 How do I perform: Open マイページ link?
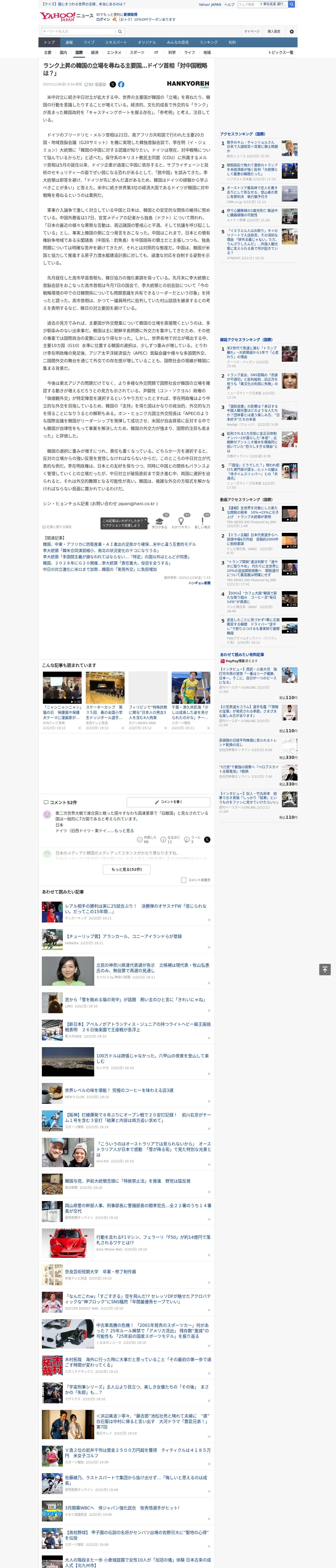[251, 31]
